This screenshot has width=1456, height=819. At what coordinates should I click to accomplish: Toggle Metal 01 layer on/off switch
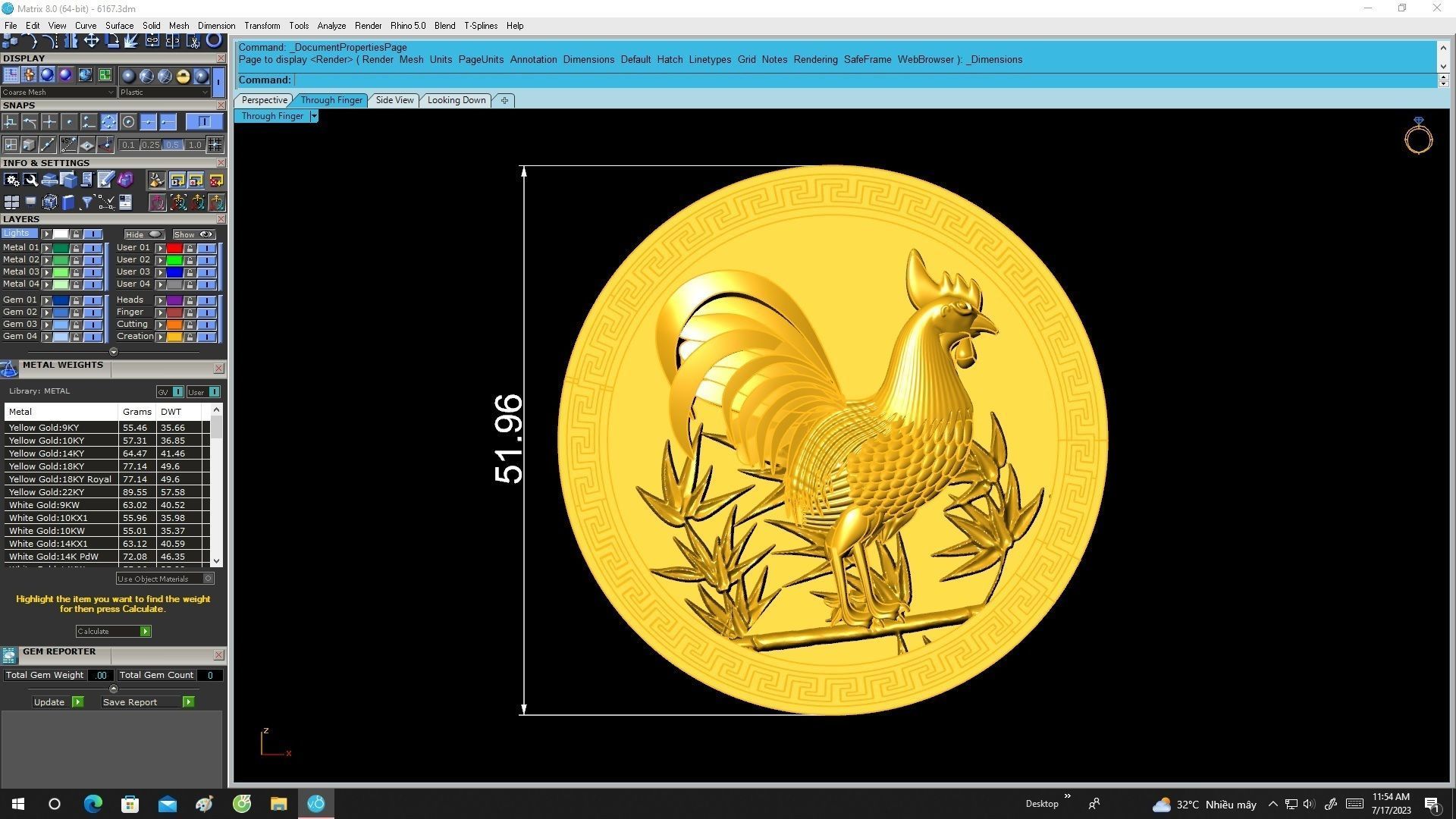[93, 248]
